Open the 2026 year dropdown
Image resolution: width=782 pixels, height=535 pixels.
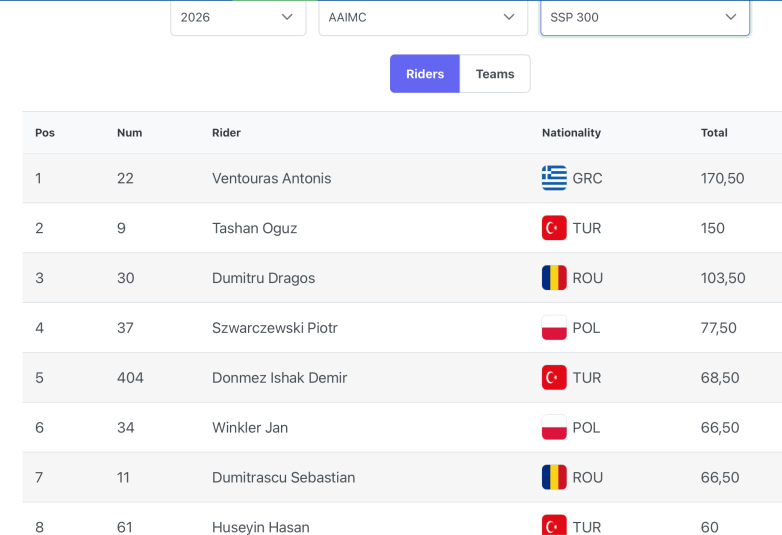pos(238,17)
